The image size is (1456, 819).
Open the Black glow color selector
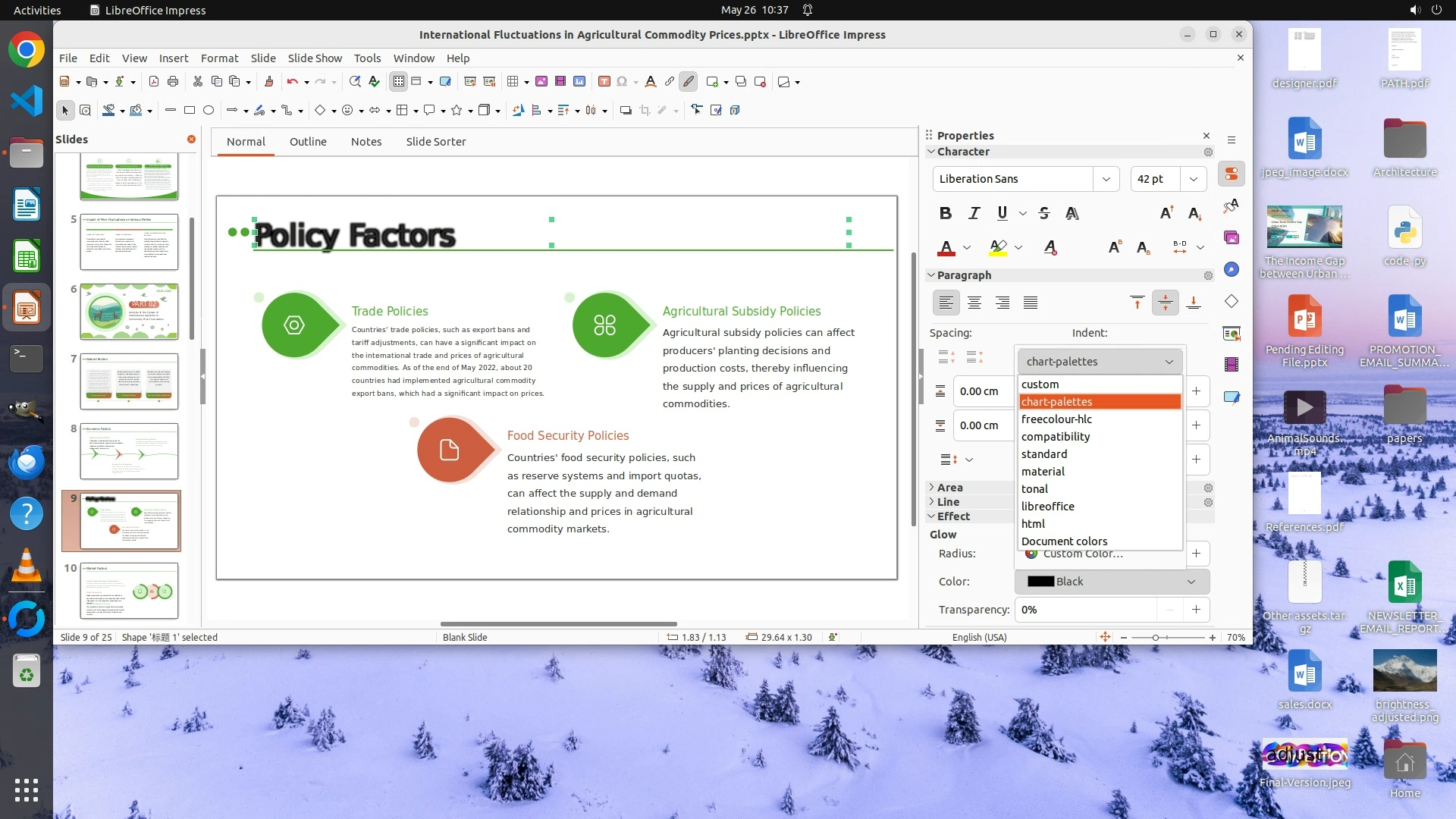(x=1112, y=582)
